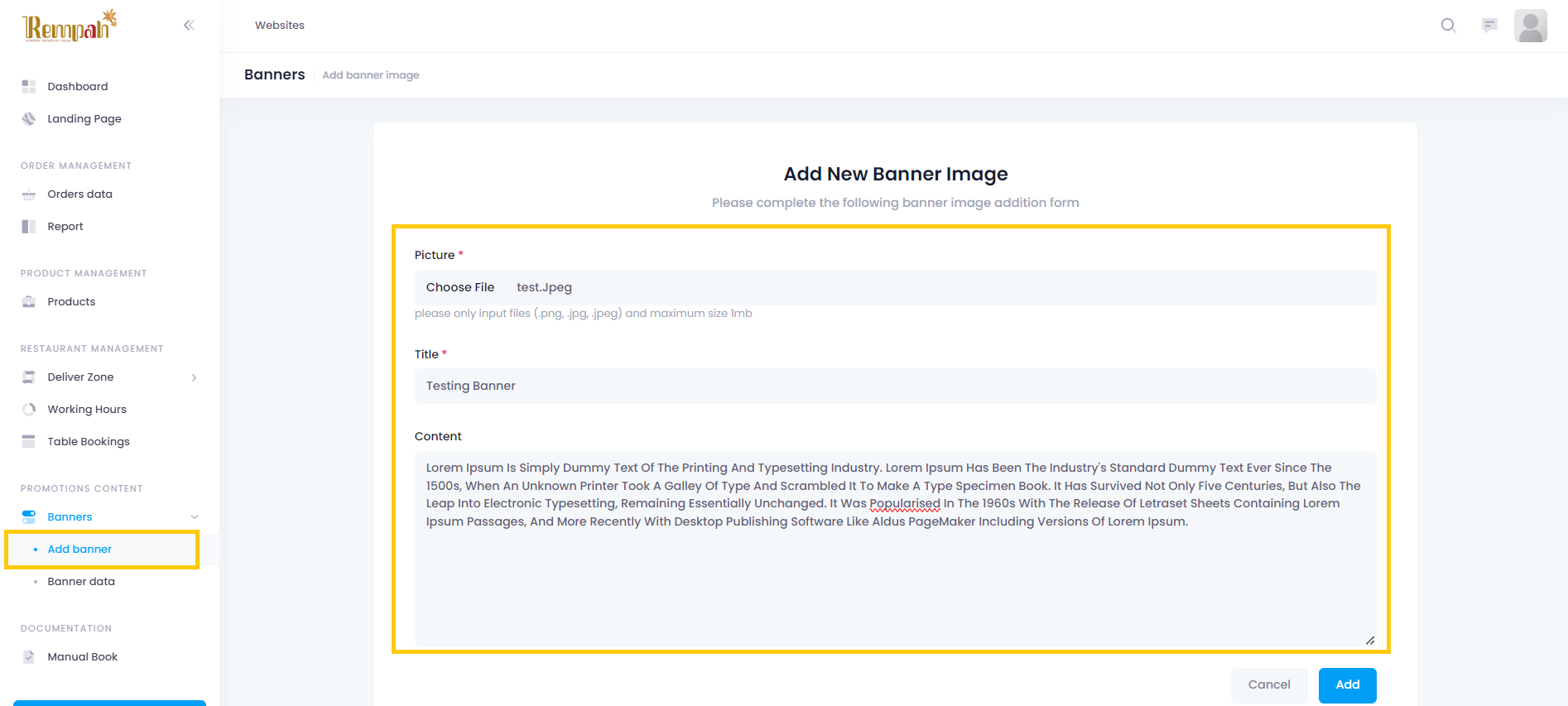Screen dimensions: 1568x706
Task: Open Banner data submenu item
Action: coord(81,582)
